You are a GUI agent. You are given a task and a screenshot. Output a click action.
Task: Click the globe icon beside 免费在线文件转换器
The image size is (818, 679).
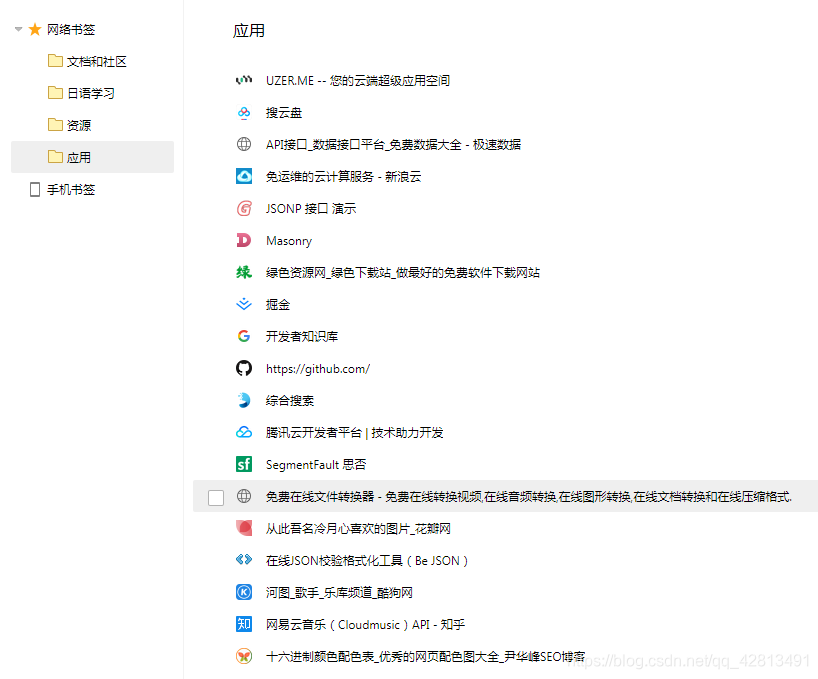[244, 496]
